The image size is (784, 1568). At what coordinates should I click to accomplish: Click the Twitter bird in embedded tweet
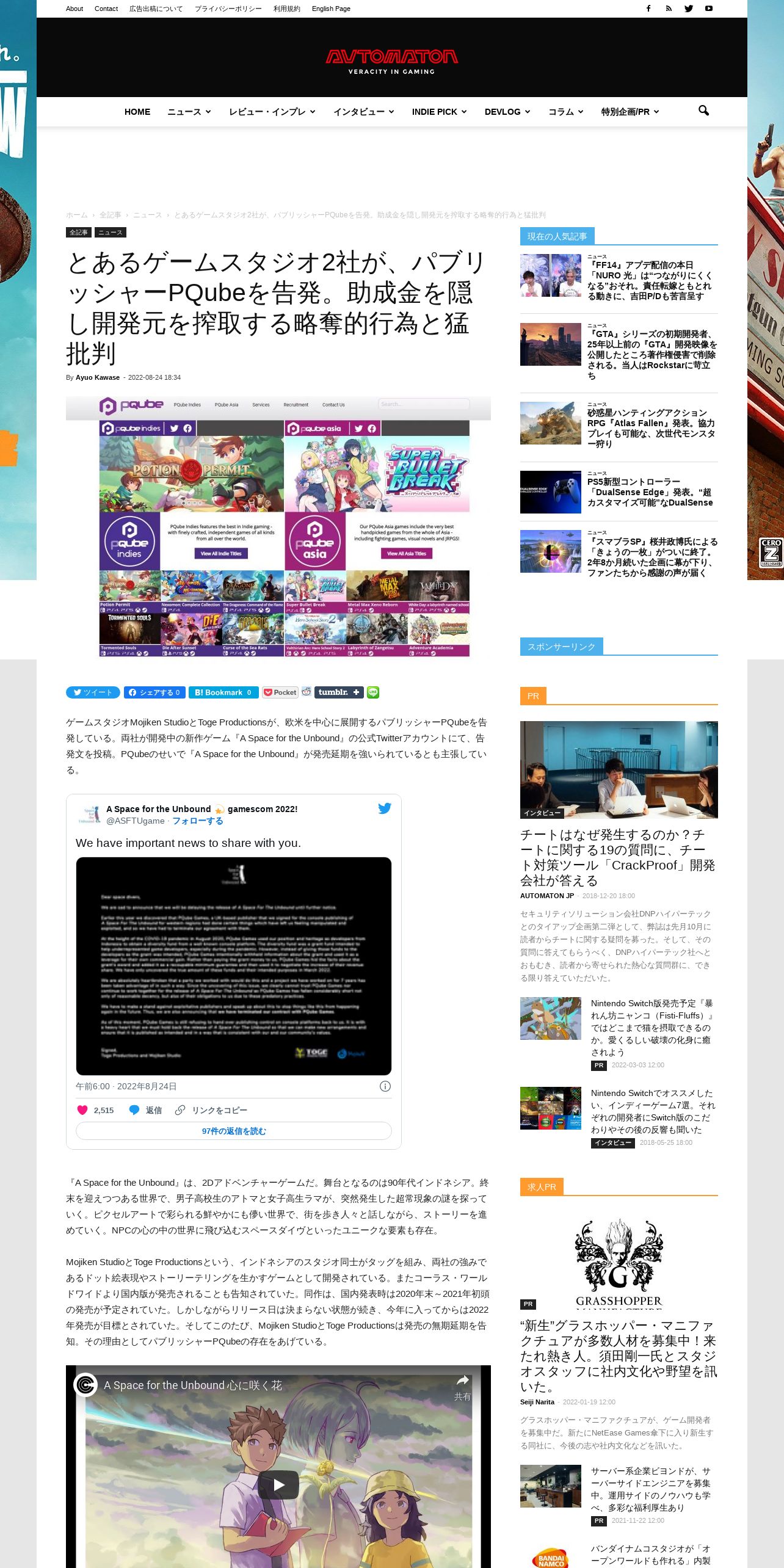tap(385, 808)
